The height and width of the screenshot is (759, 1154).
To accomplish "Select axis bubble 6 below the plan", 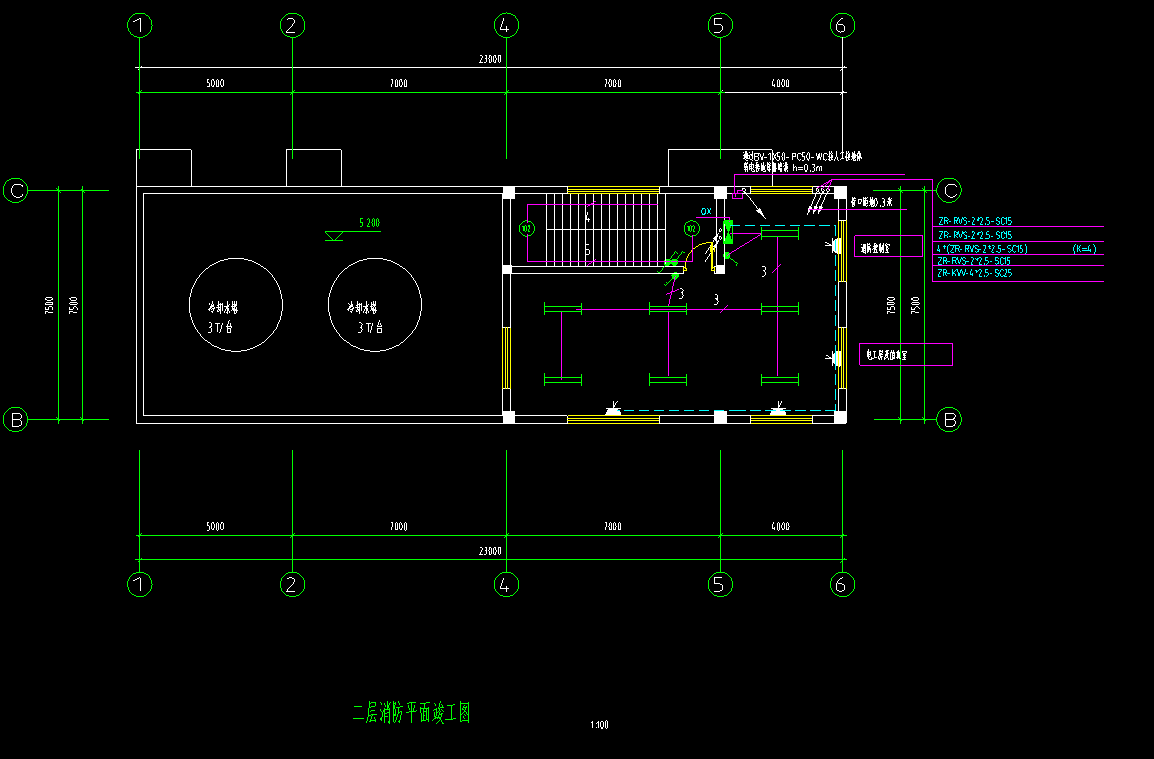I will pos(841,584).
